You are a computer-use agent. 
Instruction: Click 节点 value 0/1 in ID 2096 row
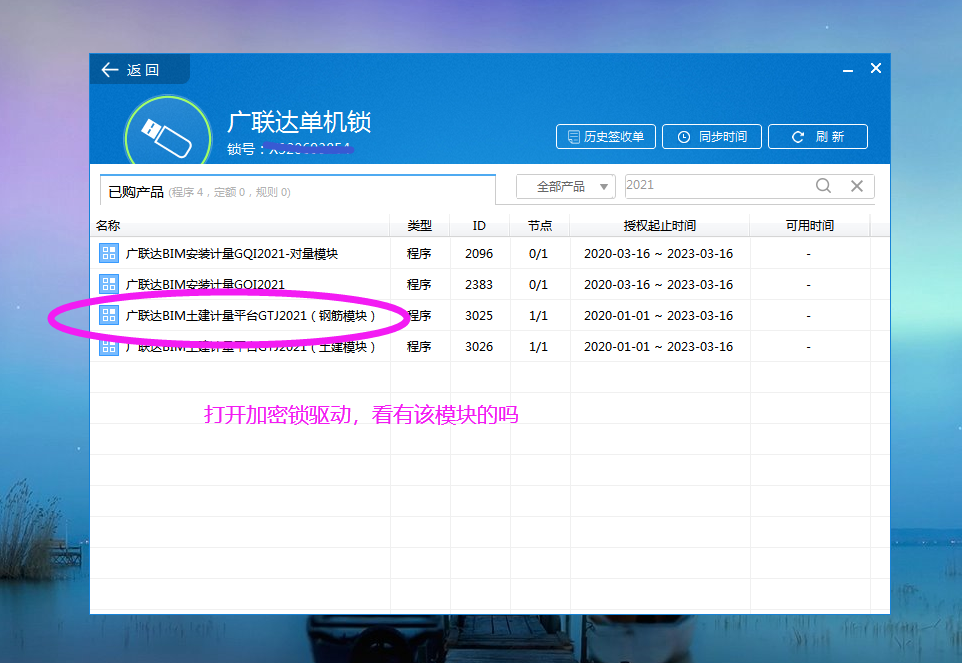tap(538, 254)
